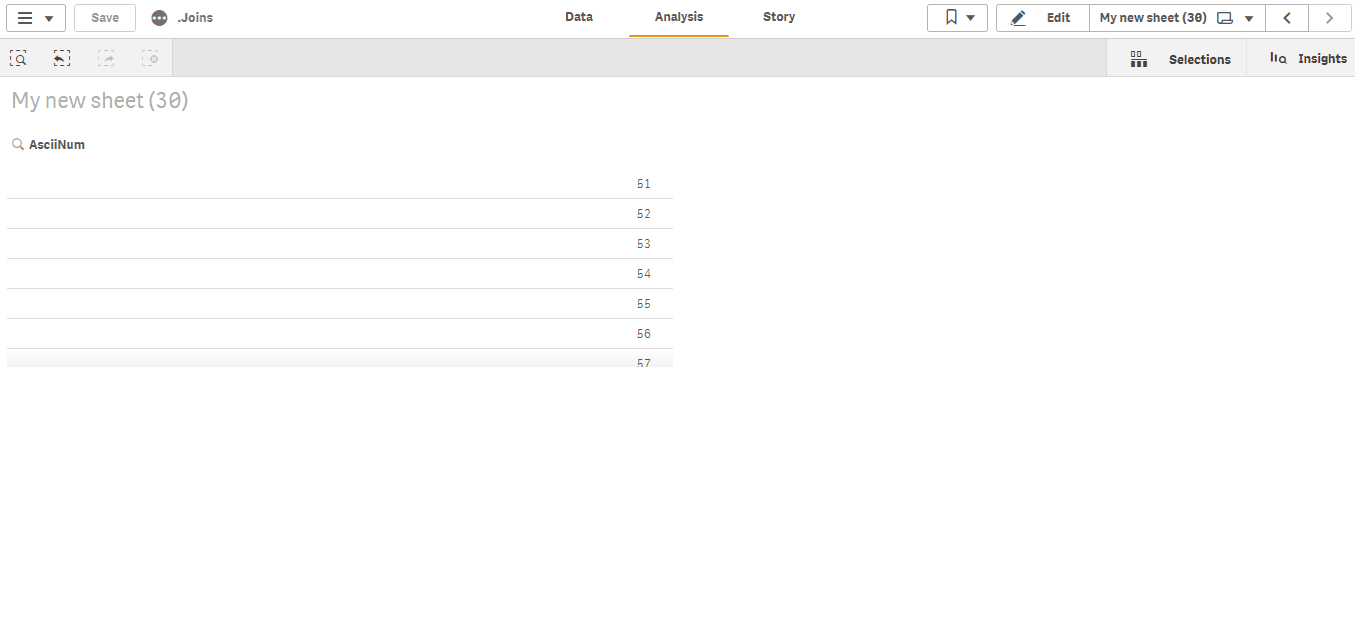Open the My new sheet (30) selector
This screenshot has width=1355, height=617.
click(x=1177, y=18)
